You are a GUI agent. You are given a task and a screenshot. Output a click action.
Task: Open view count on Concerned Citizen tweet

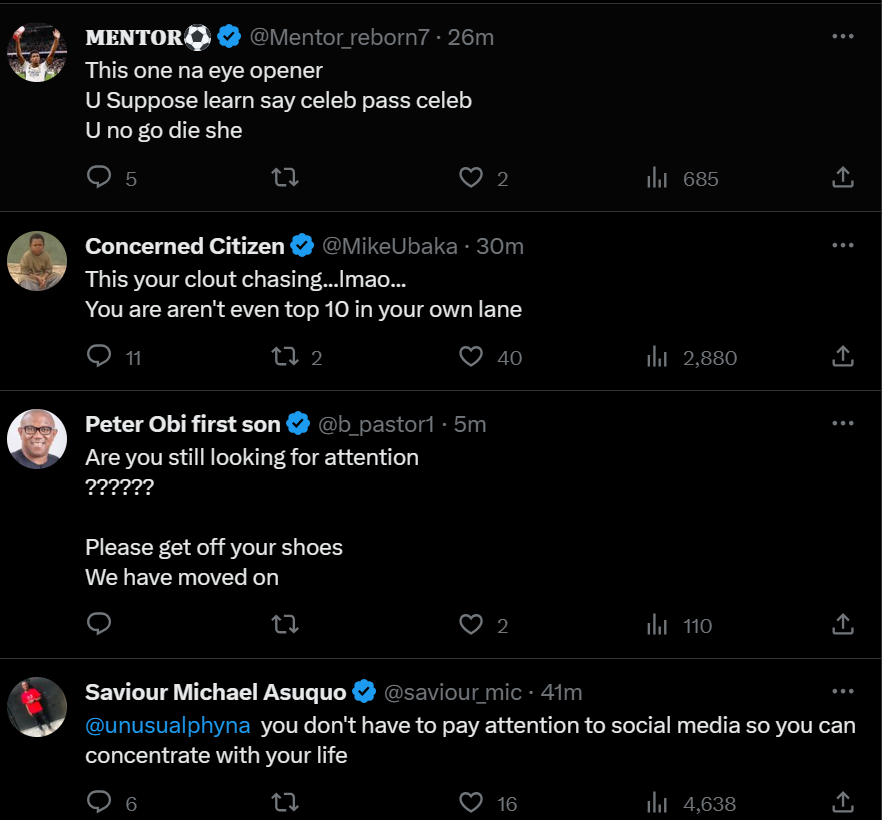click(x=657, y=357)
